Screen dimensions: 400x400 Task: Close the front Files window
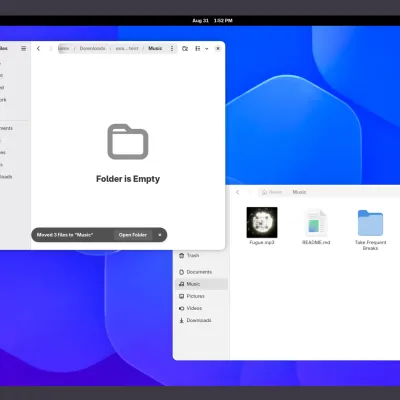218,49
